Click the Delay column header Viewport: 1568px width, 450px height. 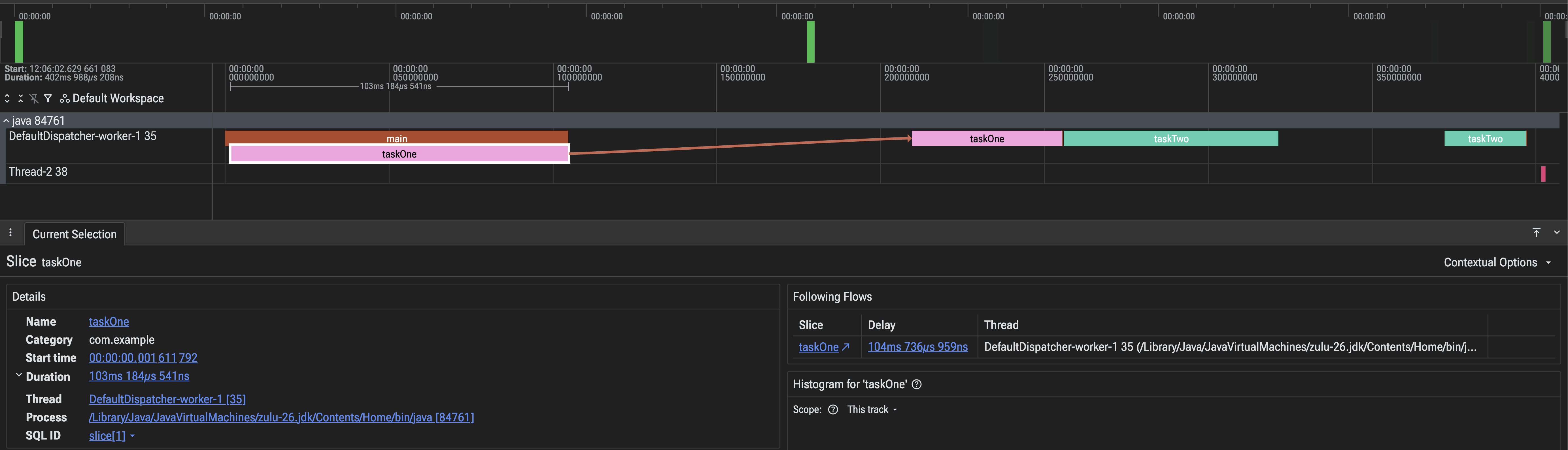pyautogui.click(x=881, y=325)
